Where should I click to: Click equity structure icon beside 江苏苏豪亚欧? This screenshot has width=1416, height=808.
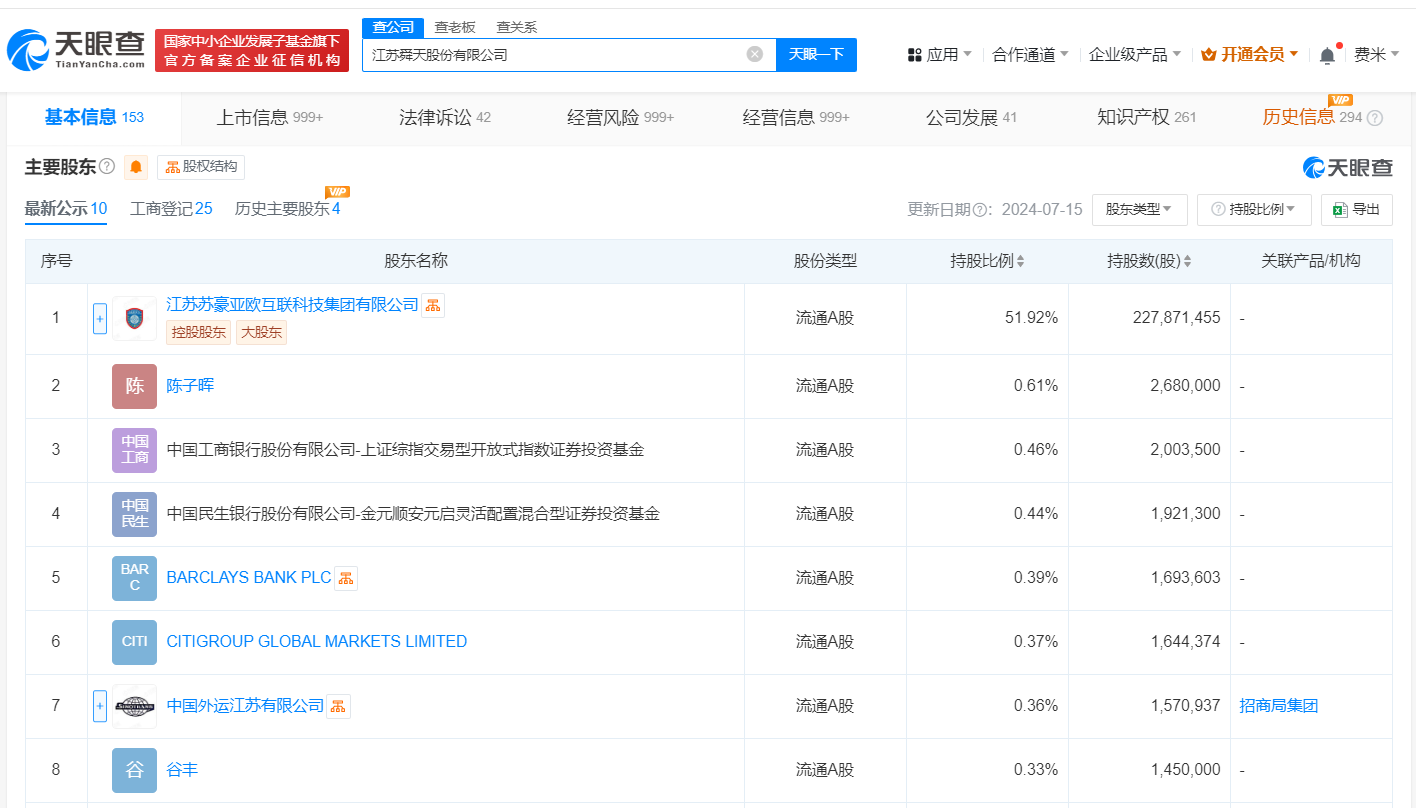(432, 305)
